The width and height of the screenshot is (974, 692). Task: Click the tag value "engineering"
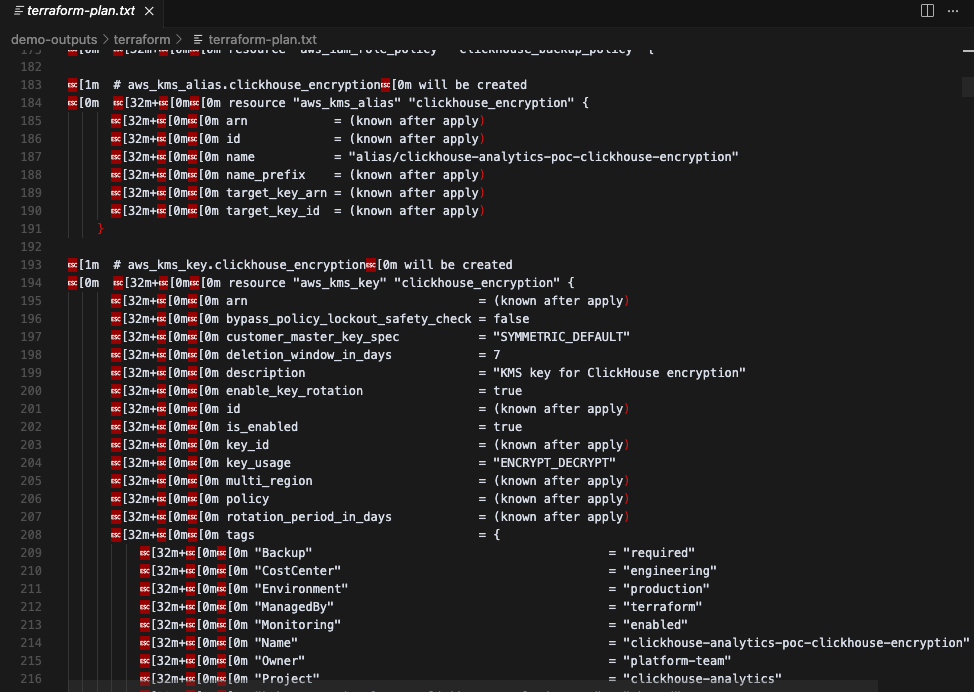(670, 571)
